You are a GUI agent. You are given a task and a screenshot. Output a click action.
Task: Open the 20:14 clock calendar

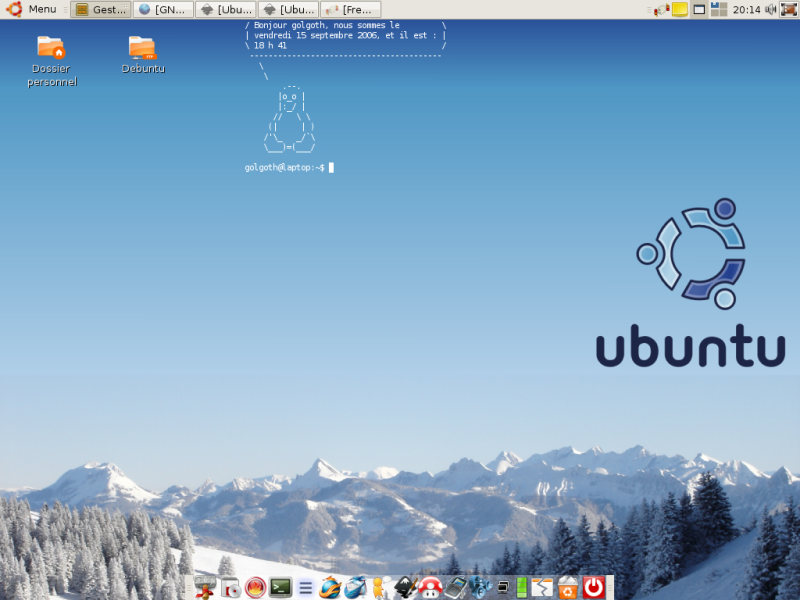point(746,9)
